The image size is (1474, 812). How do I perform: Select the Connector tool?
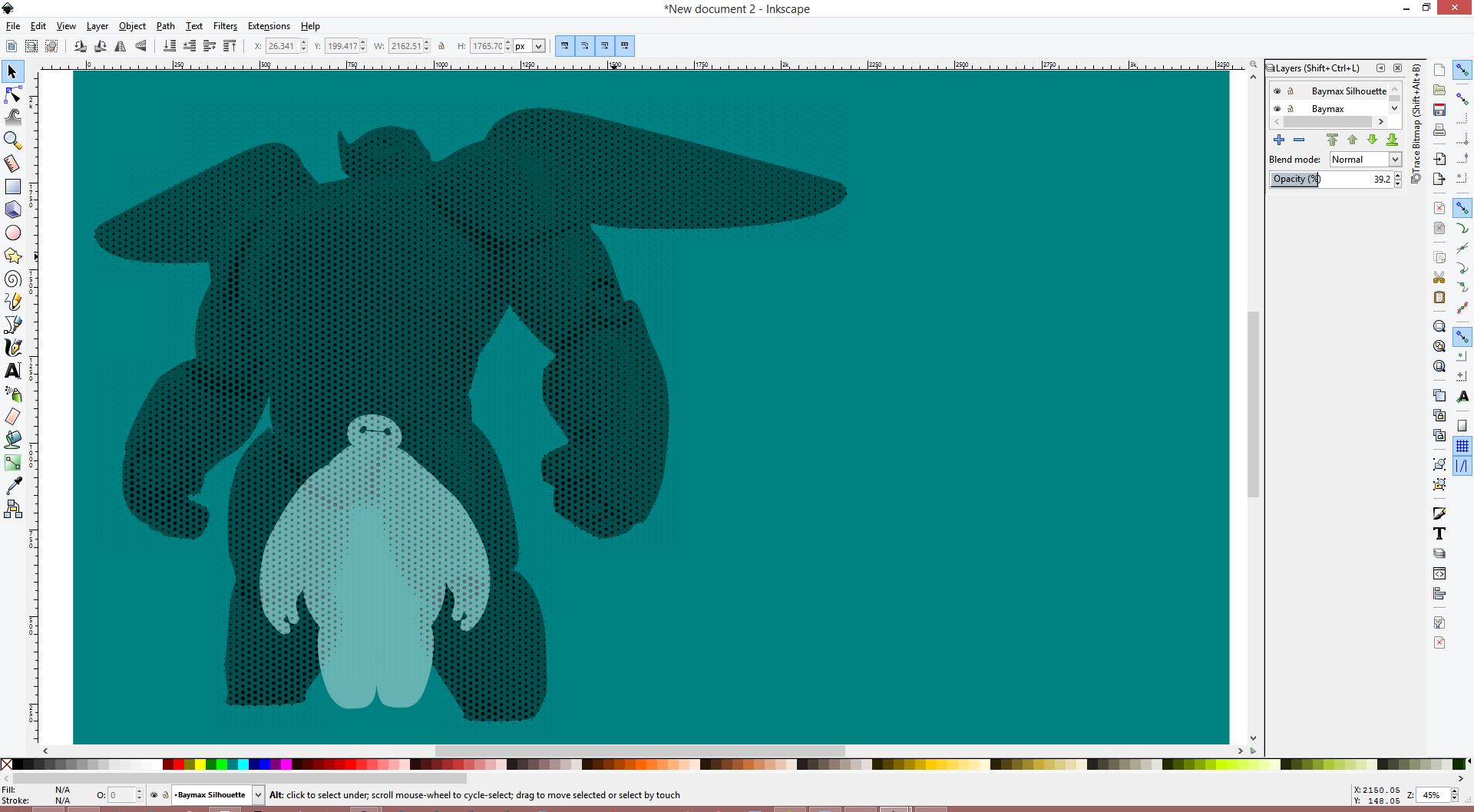13,509
